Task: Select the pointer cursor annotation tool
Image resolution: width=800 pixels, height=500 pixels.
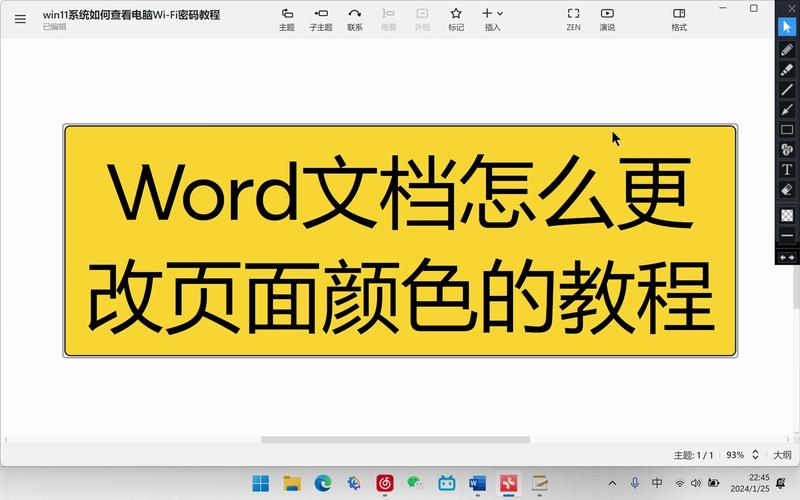Action: tap(787, 27)
